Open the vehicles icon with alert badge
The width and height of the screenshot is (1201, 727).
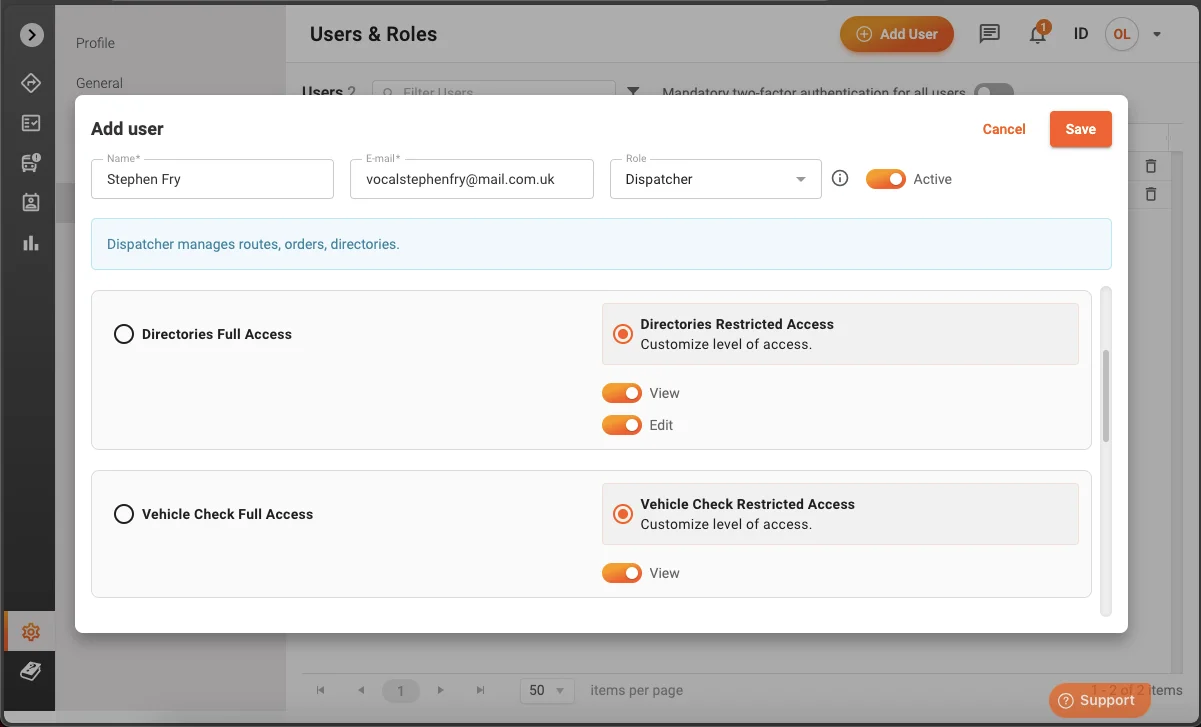(x=31, y=163)
